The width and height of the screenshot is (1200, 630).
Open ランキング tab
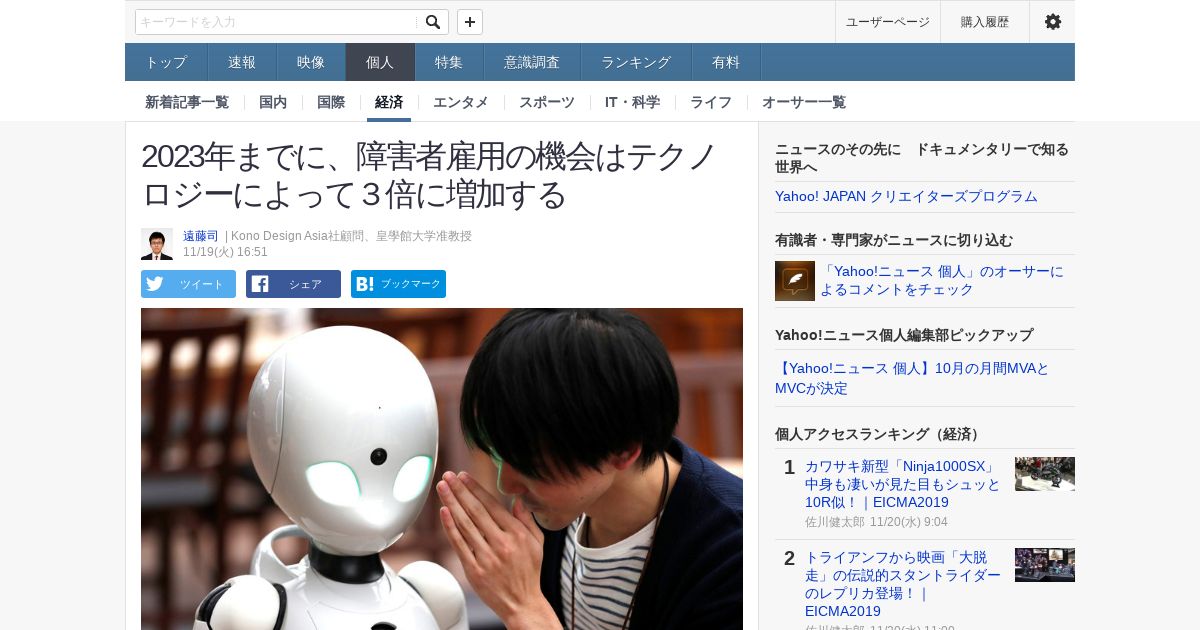pos(636,62)
